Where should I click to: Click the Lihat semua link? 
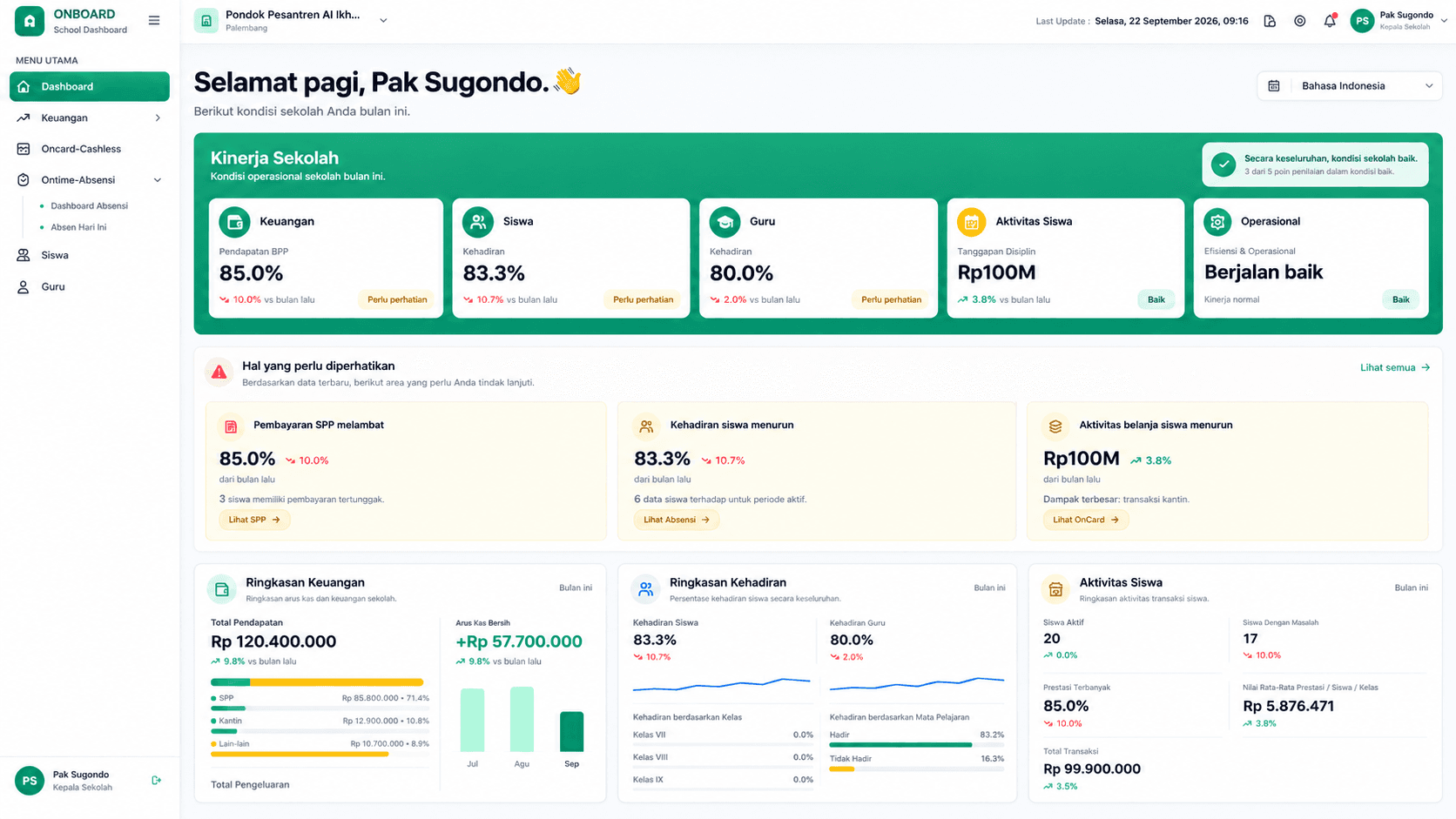coord(1395,367)
